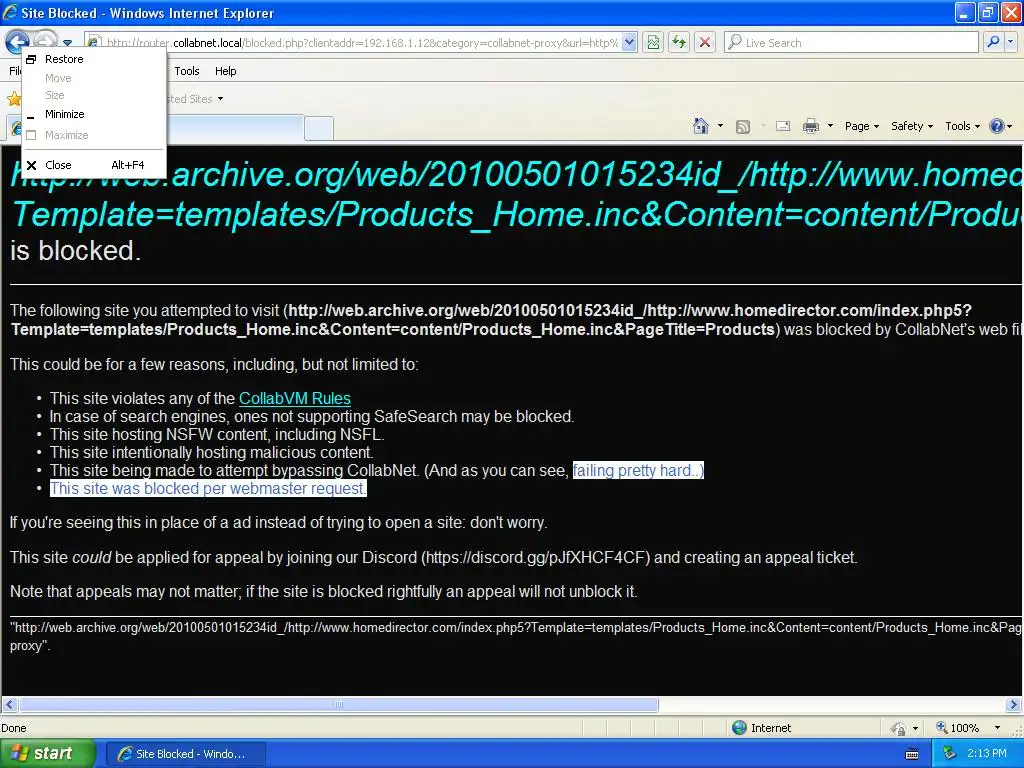Open the Tools menu in menu bar
Viewport: 1024px width, 768px height.
point(186,71)
